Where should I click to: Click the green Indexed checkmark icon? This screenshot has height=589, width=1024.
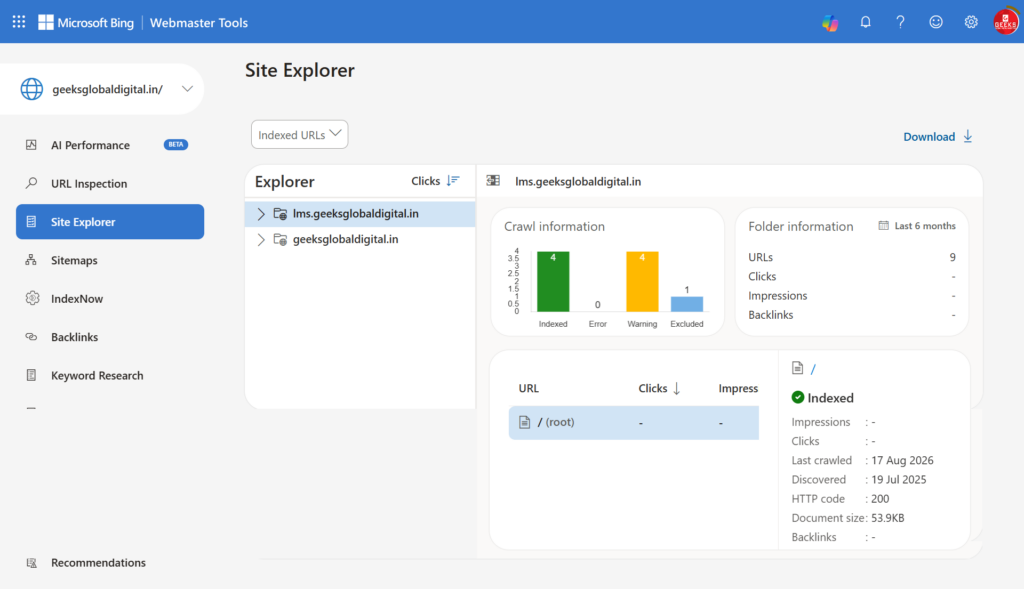798,397
